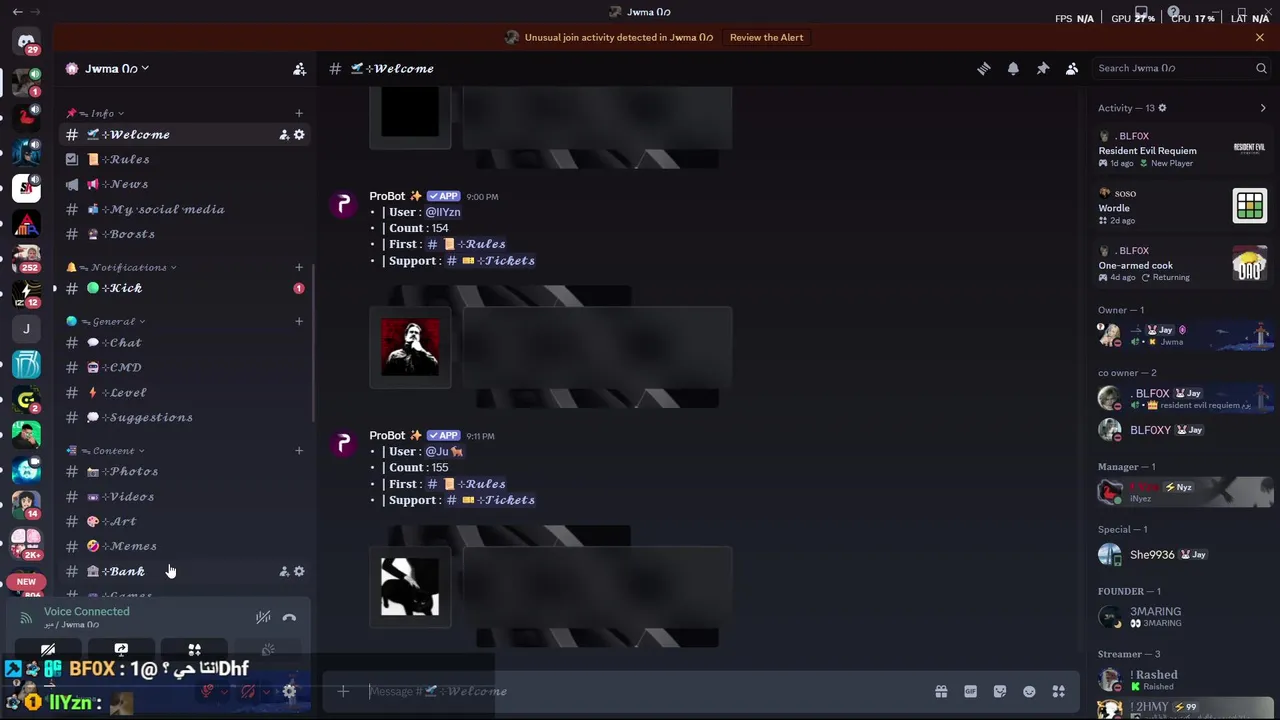Image resolution: width=1280 pixels, height=720 pixels.
Task: Open the Photos channel
Action: tap(186, 471)
